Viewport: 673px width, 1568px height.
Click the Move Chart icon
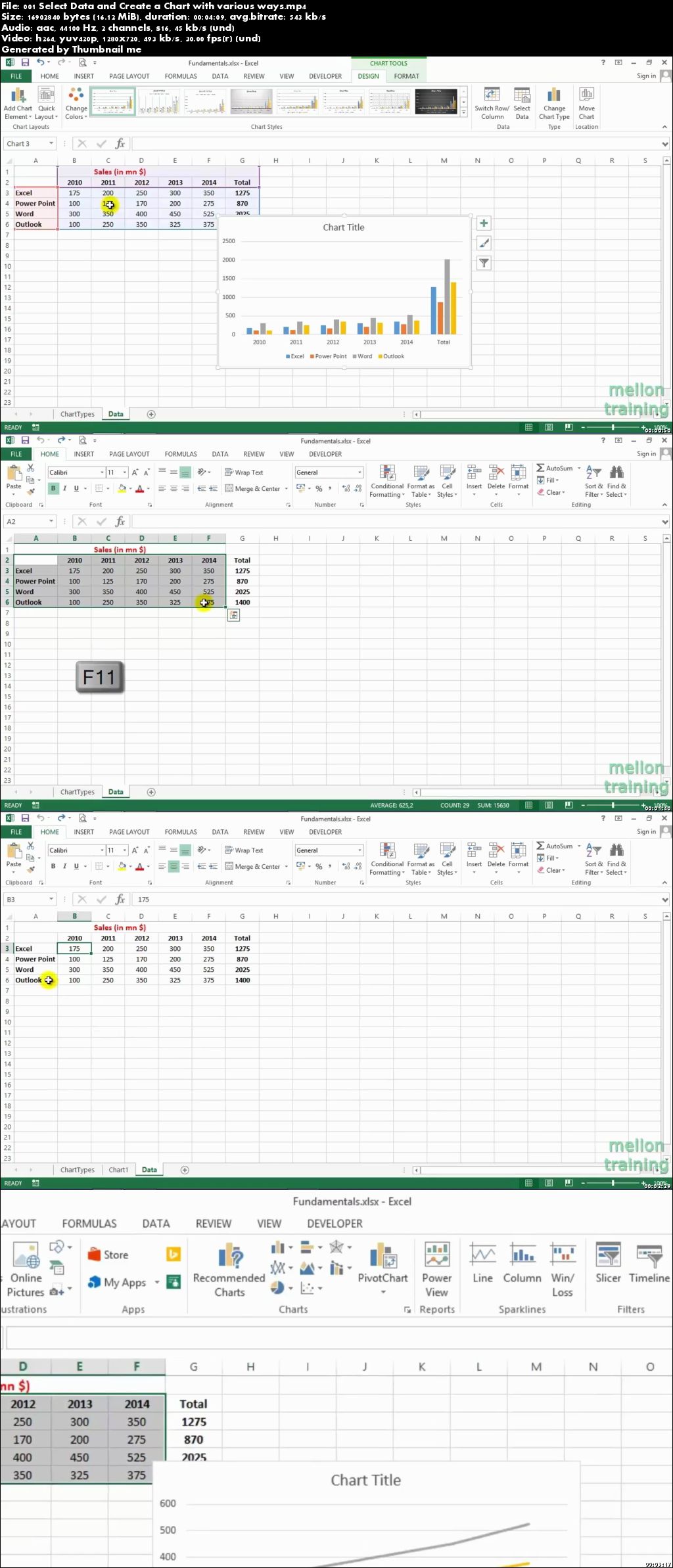click(x=586, y=104)
